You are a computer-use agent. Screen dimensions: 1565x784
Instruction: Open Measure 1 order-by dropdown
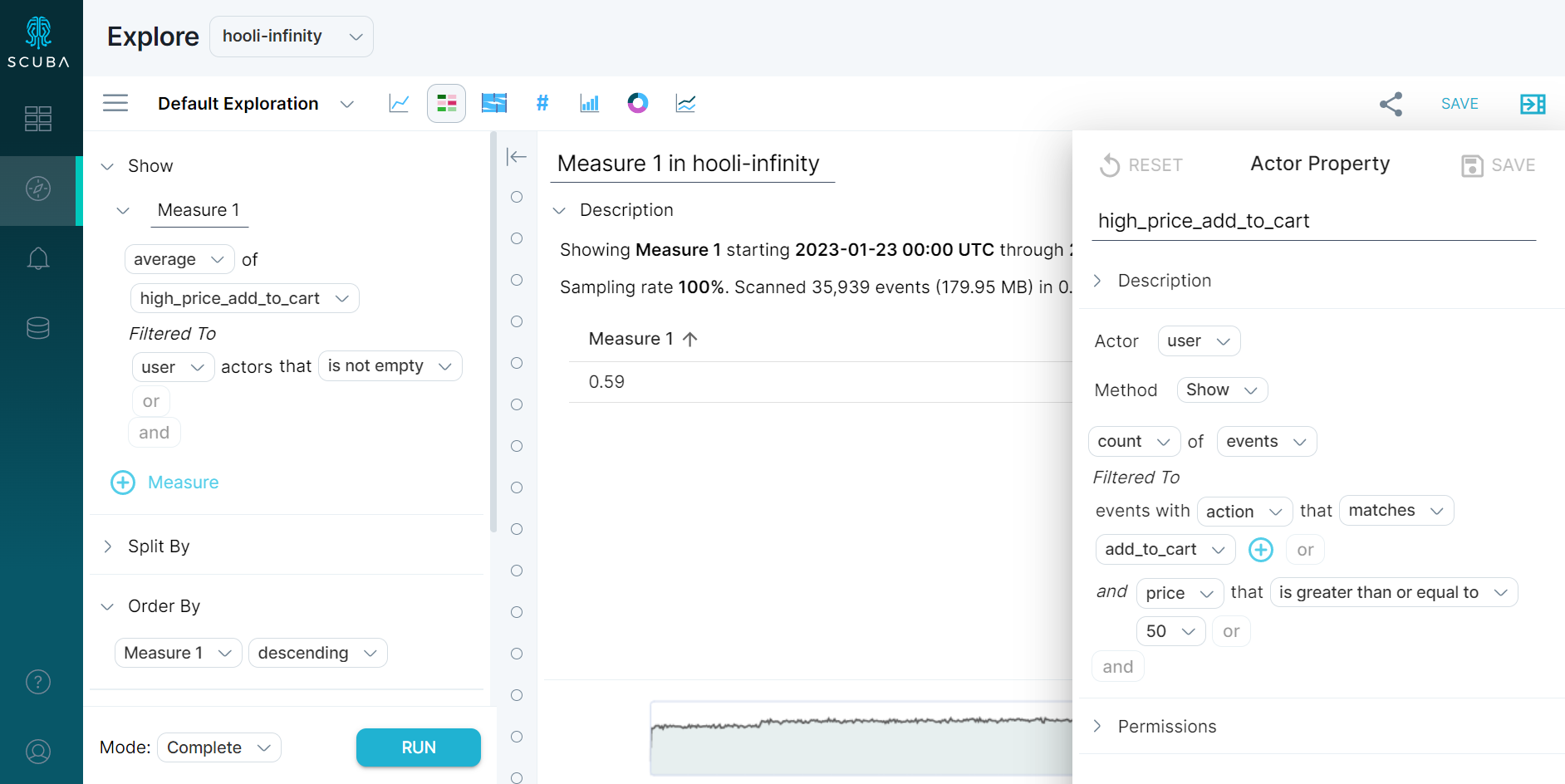coord(179,653)
